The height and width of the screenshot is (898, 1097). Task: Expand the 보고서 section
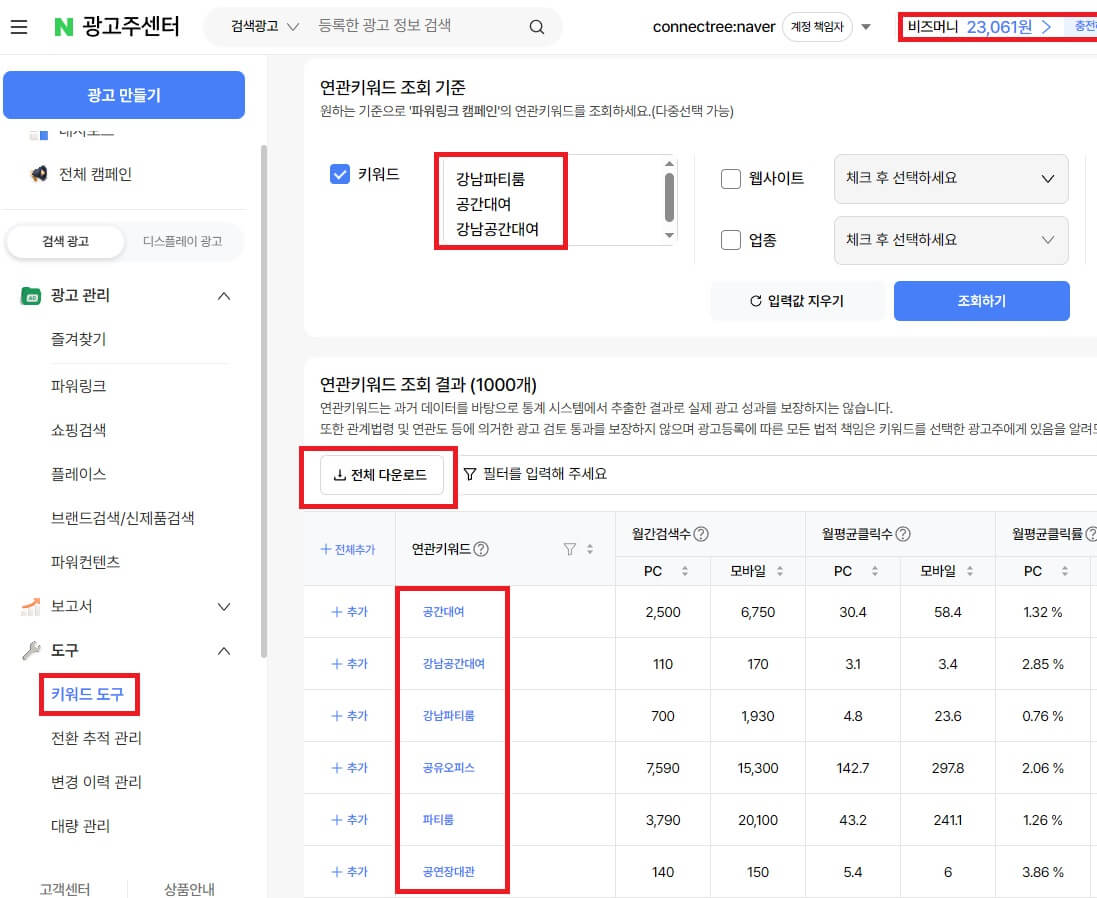click(x=224, y=606)
